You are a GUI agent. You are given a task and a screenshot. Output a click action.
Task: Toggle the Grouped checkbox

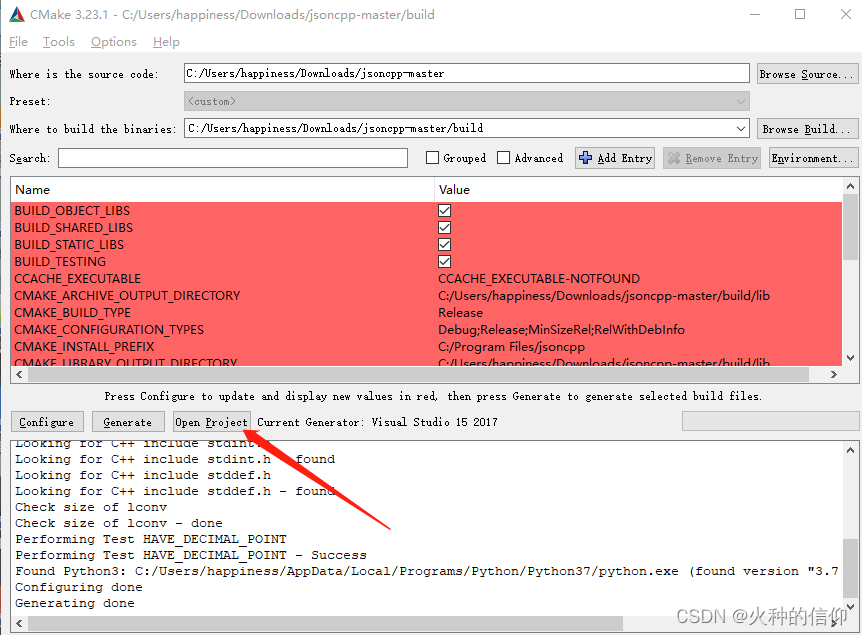click(x=433, y=158)
